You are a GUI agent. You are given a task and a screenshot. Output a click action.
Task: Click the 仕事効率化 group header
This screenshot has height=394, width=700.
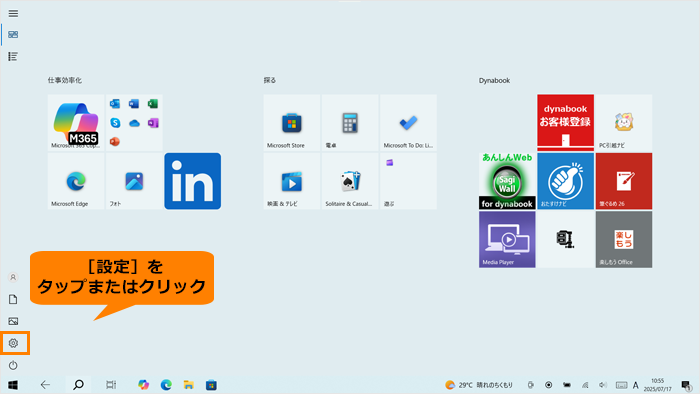pyautogui.click(x=65, y=80)
